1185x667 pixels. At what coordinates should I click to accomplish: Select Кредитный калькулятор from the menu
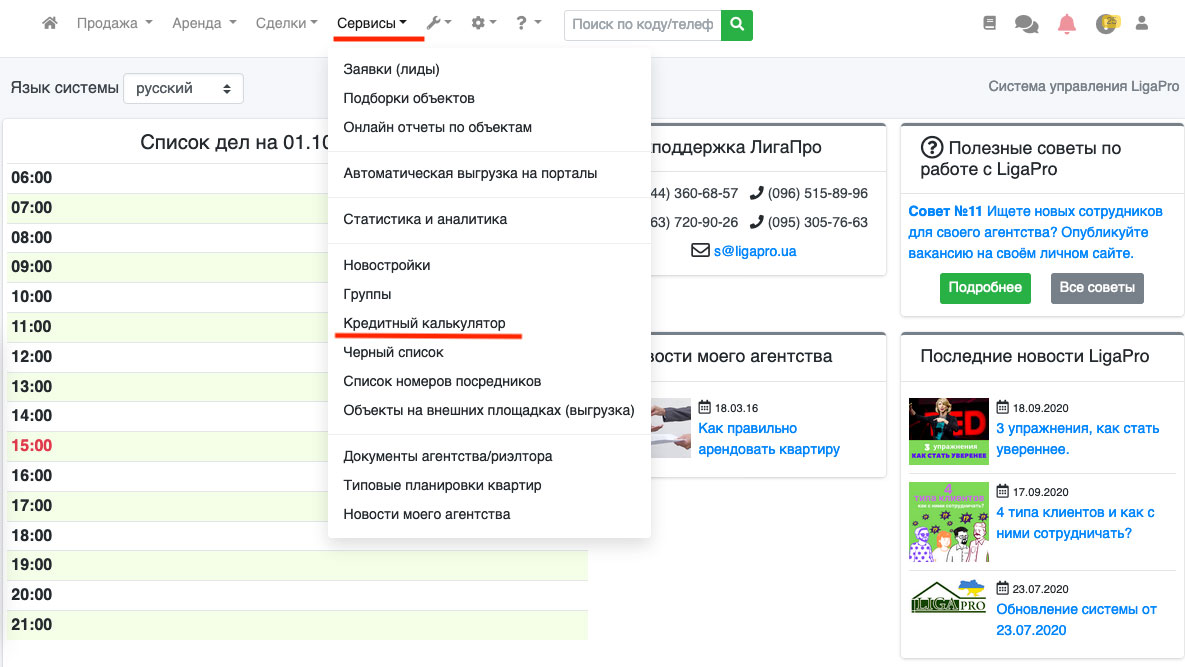(424, 324)
